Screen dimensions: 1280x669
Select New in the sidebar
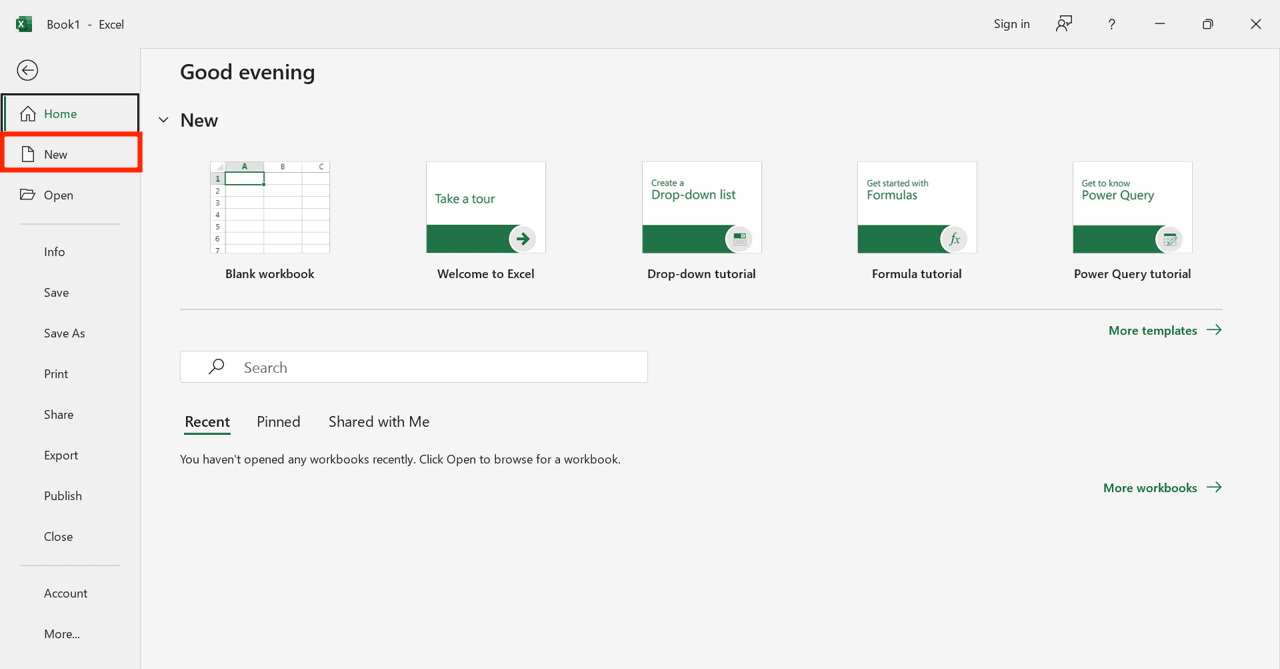click(70, 154)
